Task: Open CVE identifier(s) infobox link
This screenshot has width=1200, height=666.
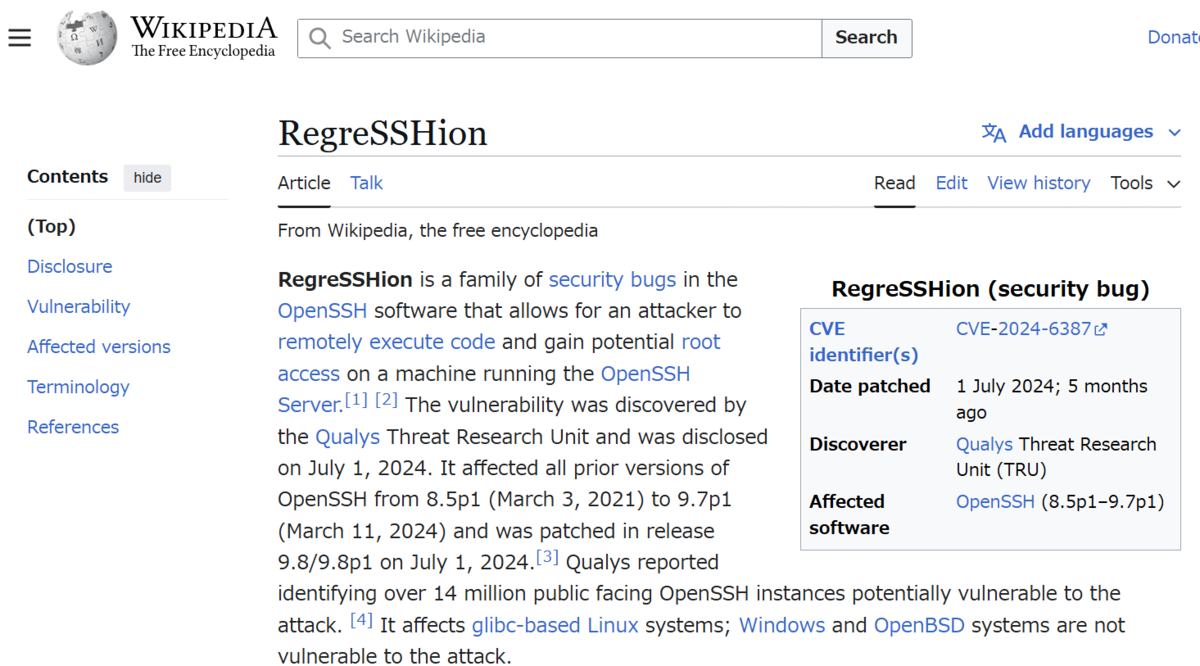Action: [x=864, y=342]
